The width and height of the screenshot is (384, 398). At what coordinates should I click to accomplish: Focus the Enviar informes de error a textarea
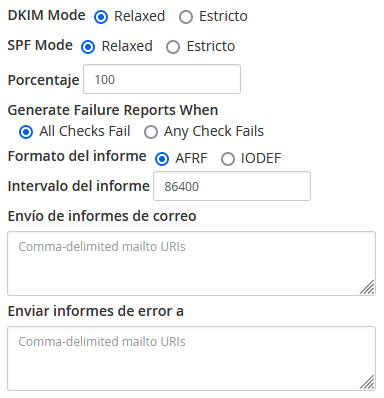[x=192, y=358]
